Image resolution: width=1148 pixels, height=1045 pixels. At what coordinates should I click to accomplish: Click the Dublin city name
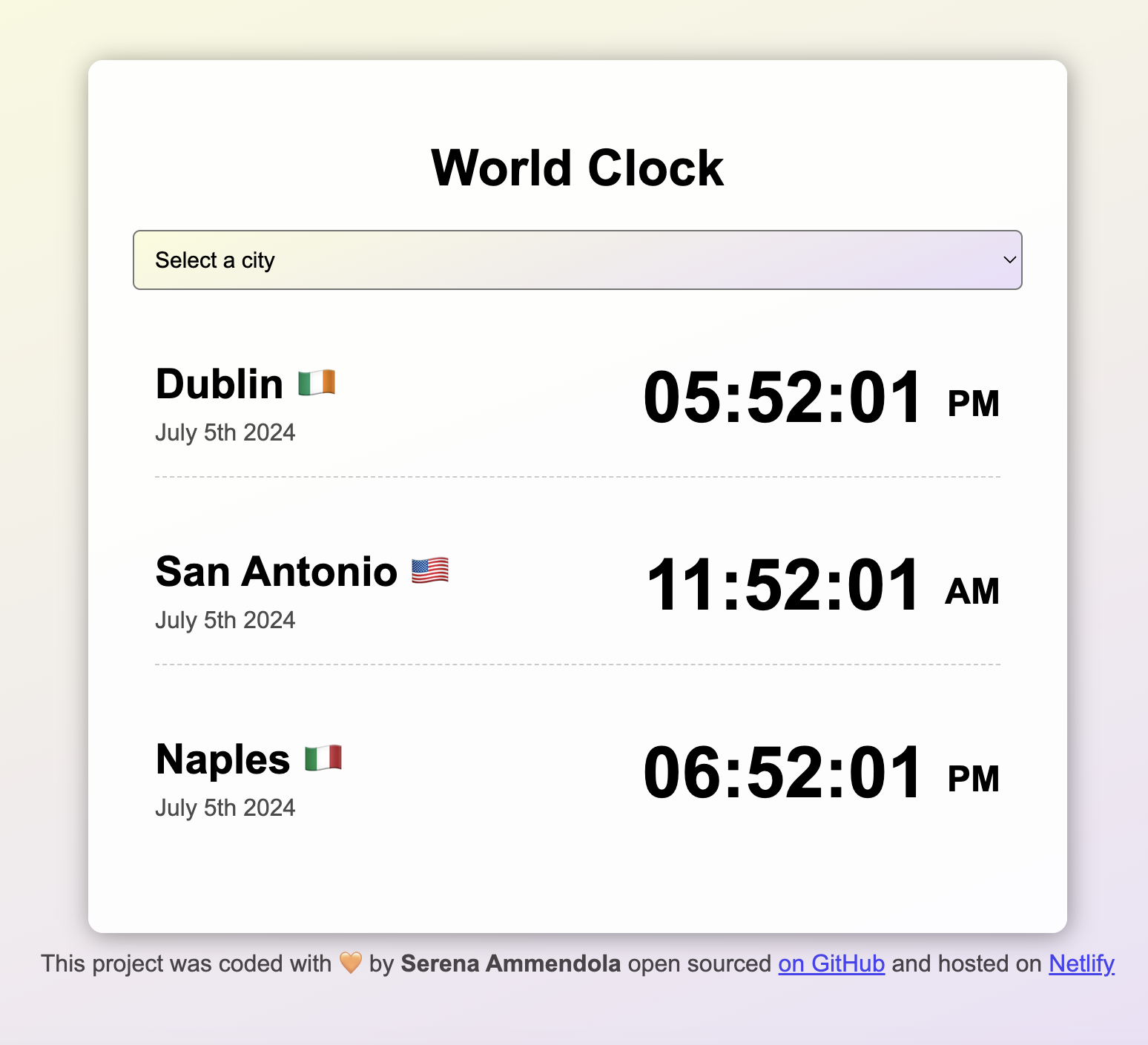[x=220, y=384]
